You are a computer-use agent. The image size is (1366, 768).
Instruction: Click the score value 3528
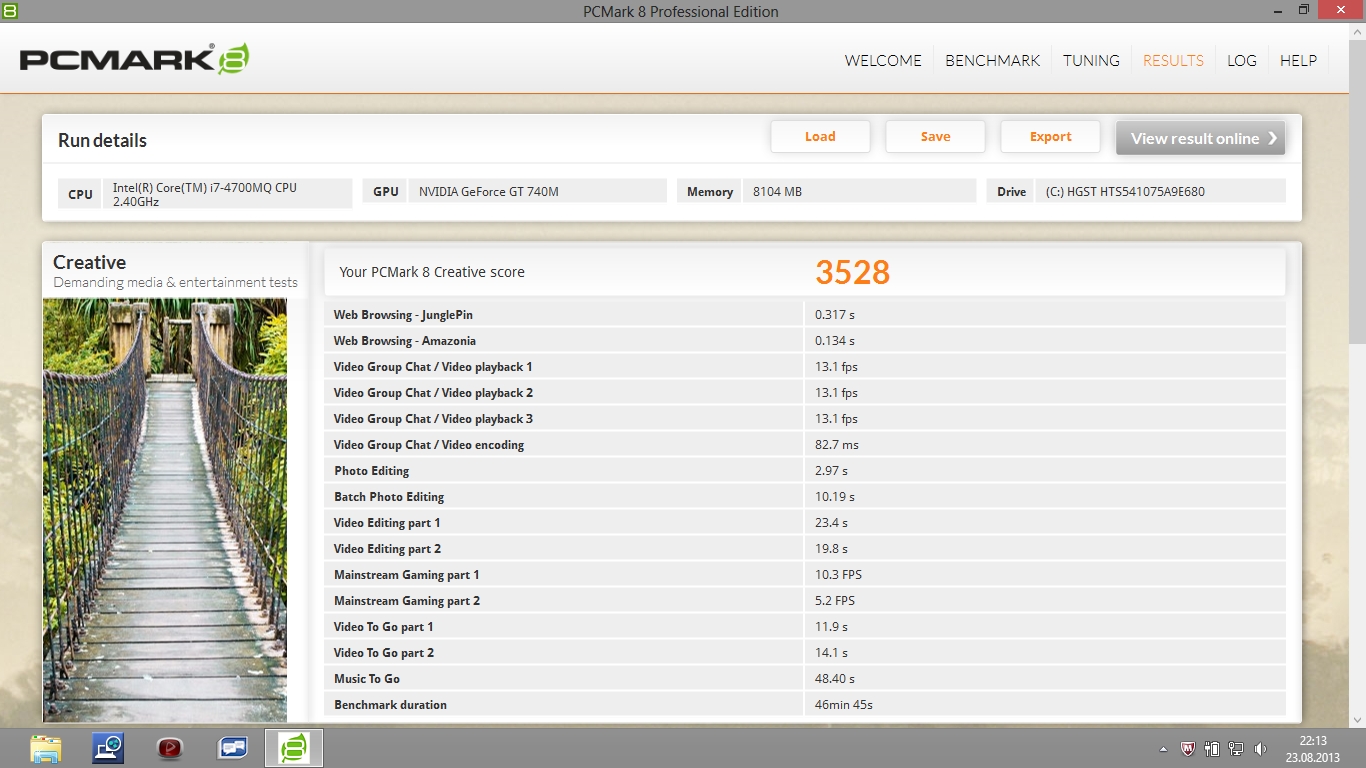coord(852,272)
